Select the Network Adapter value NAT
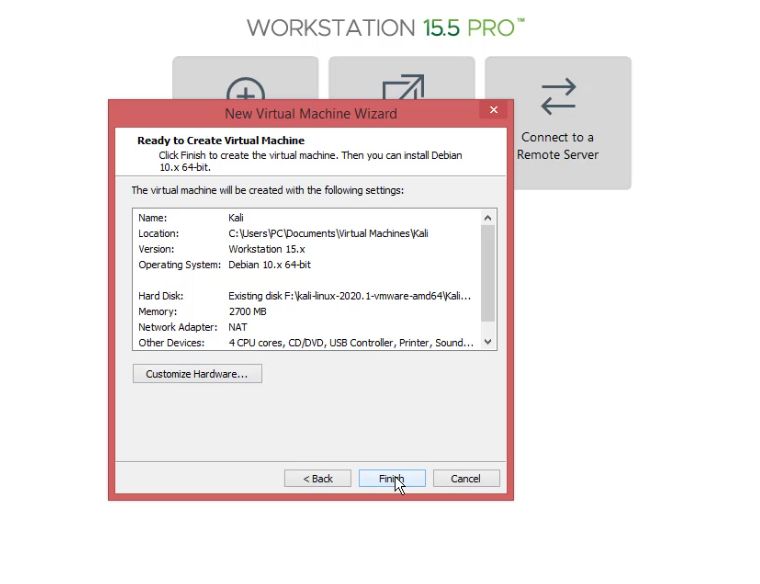 pos(238,327)
